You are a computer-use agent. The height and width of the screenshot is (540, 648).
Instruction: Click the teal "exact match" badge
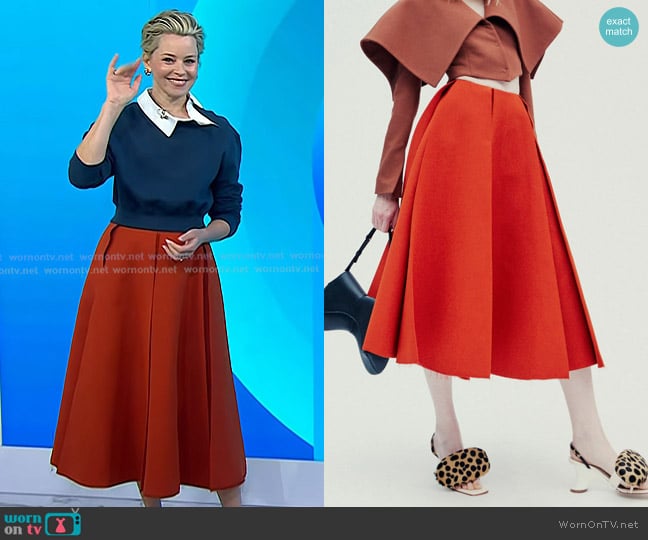click(x=619, y=26)
